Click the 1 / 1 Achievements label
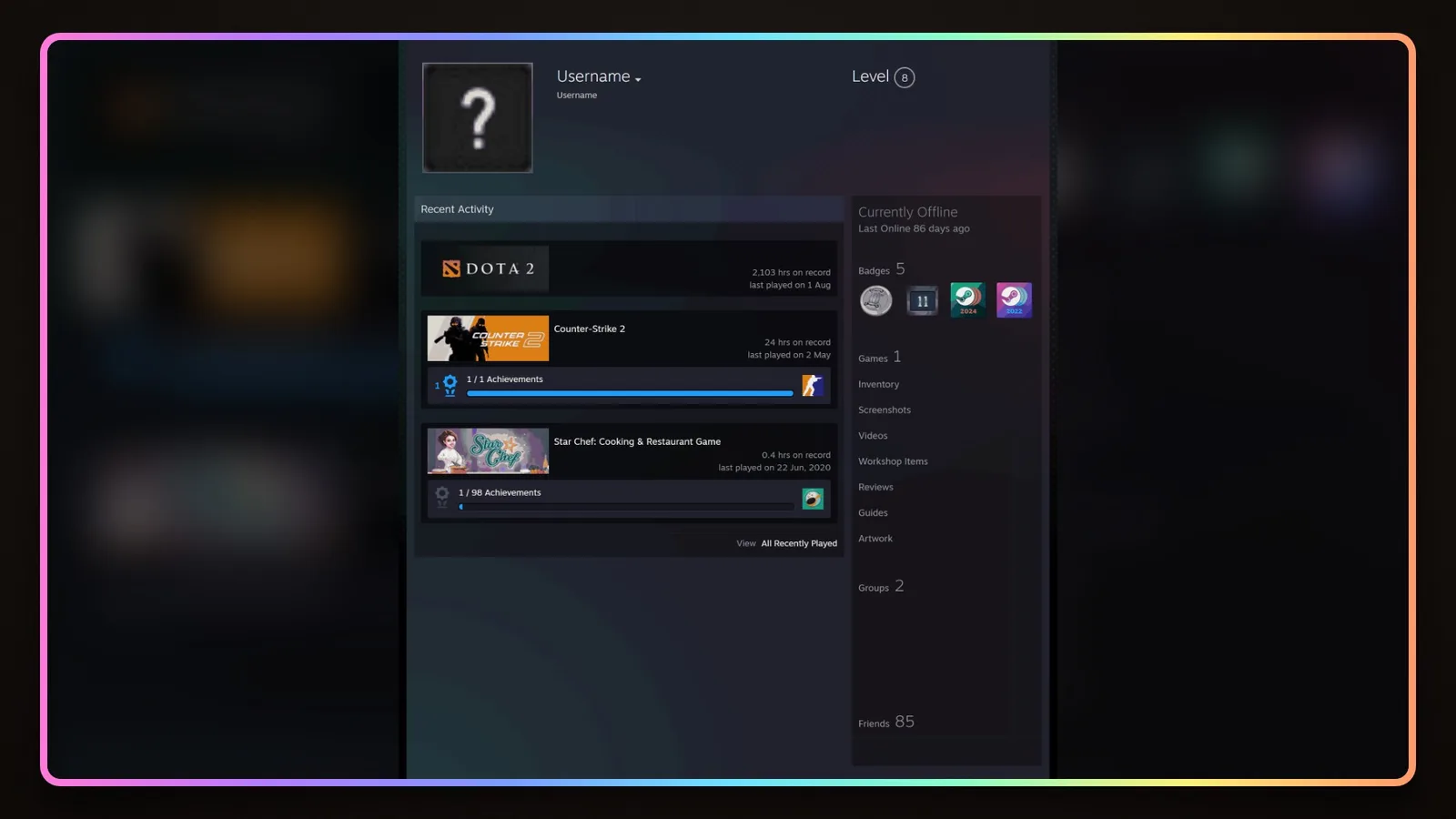 pos(504,379)
